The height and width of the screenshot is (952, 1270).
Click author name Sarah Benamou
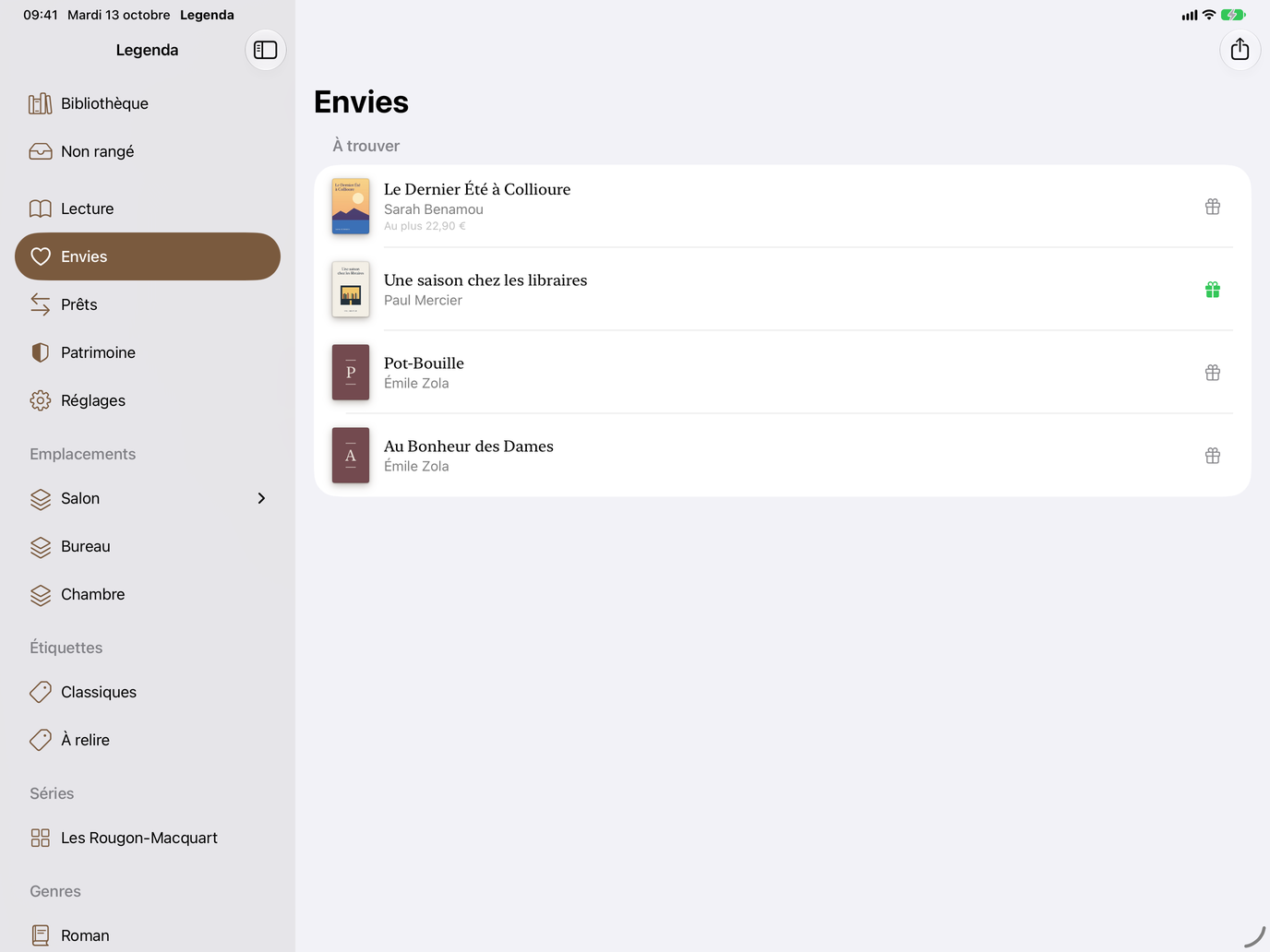pyautogui.click(x=434, y=209)
